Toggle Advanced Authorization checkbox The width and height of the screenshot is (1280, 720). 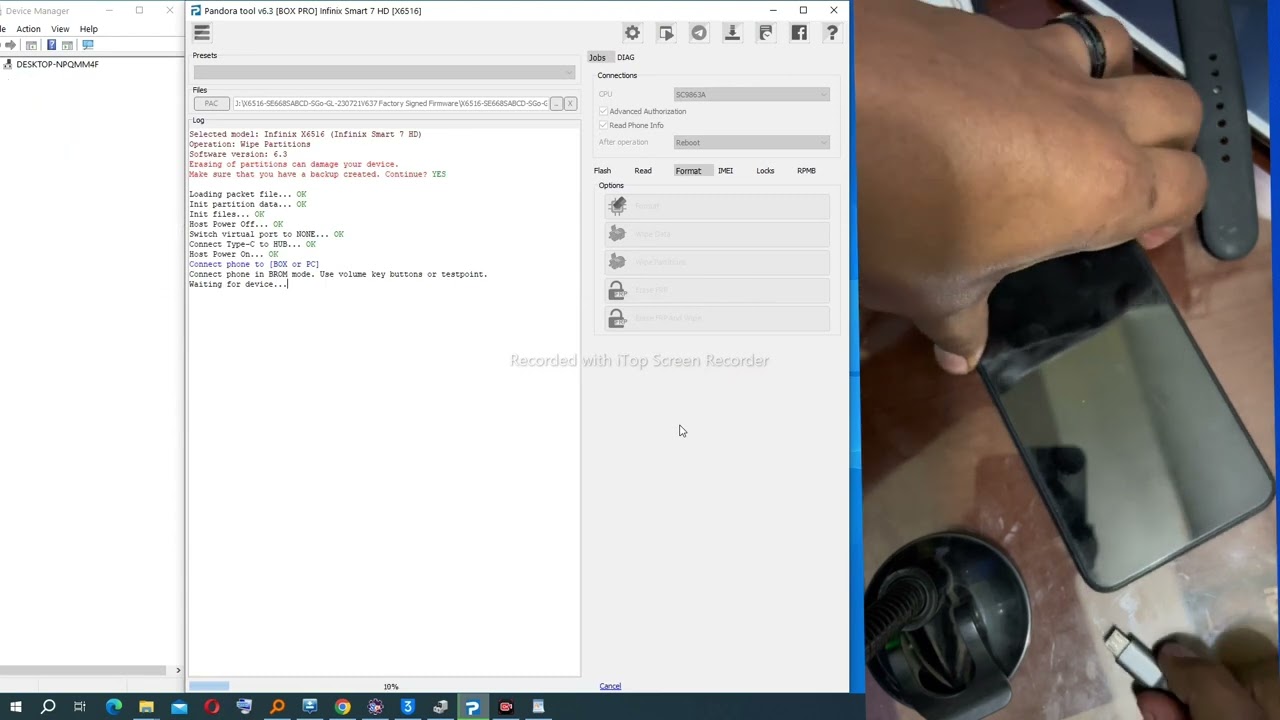click(x=603, y=111)
